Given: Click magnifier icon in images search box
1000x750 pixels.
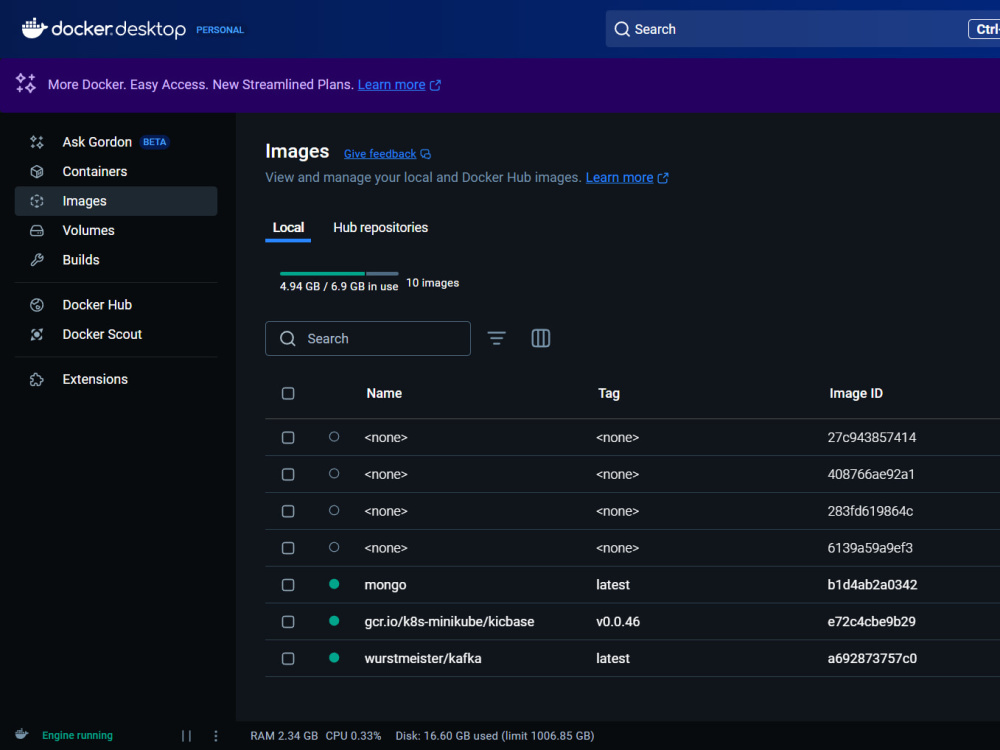Looking at the screenshot, I should (288, 339).
